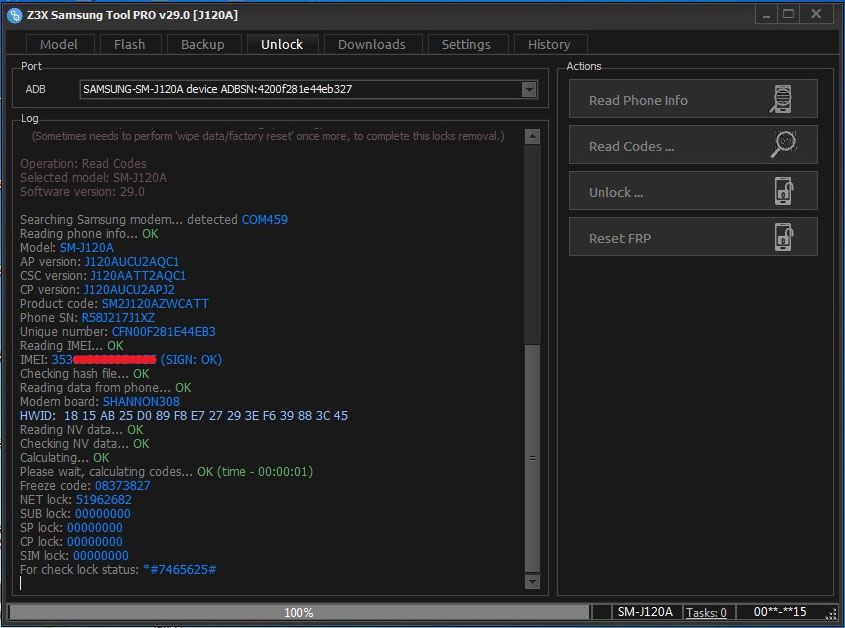Maximize the Z3X Samsung Tool window
845x628 pixels.
point(789,15)
